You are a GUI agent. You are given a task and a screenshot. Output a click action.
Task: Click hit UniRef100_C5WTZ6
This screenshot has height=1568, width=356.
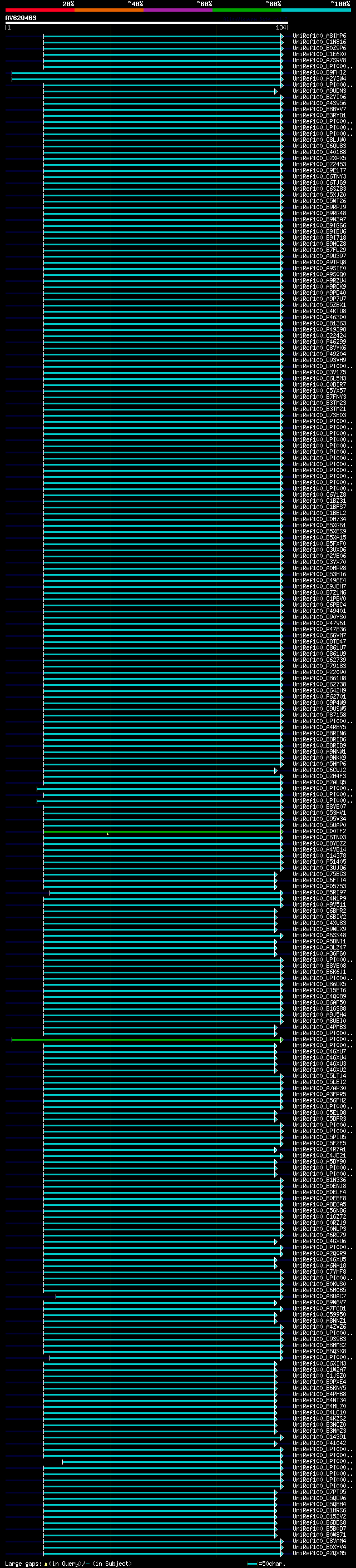[x=319, y=201]
